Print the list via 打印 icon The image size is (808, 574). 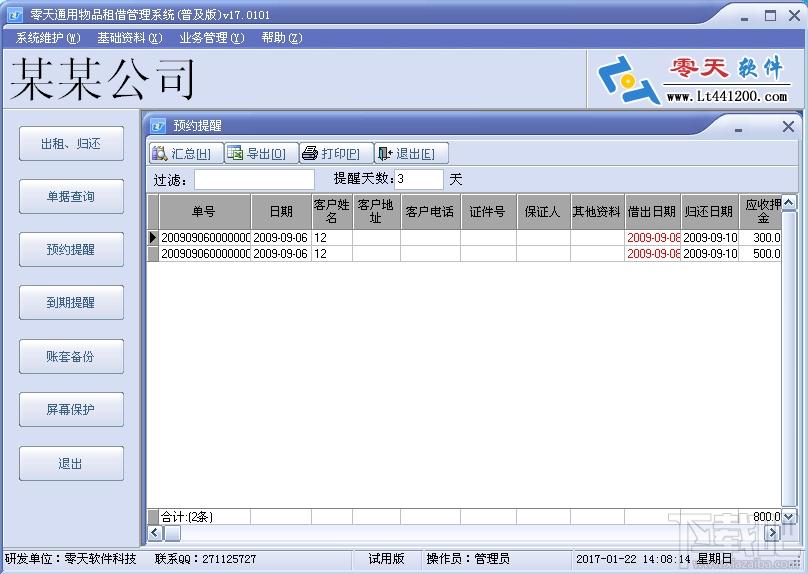[310, 153]
